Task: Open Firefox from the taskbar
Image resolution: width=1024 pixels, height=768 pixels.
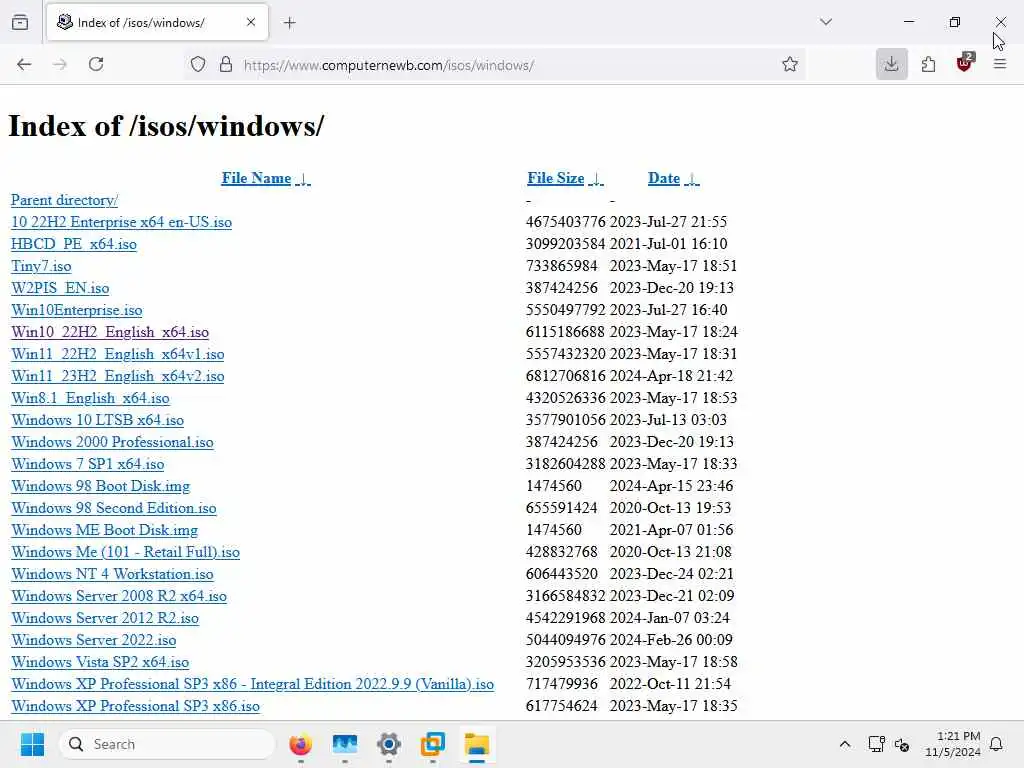Action: (300, 744)
